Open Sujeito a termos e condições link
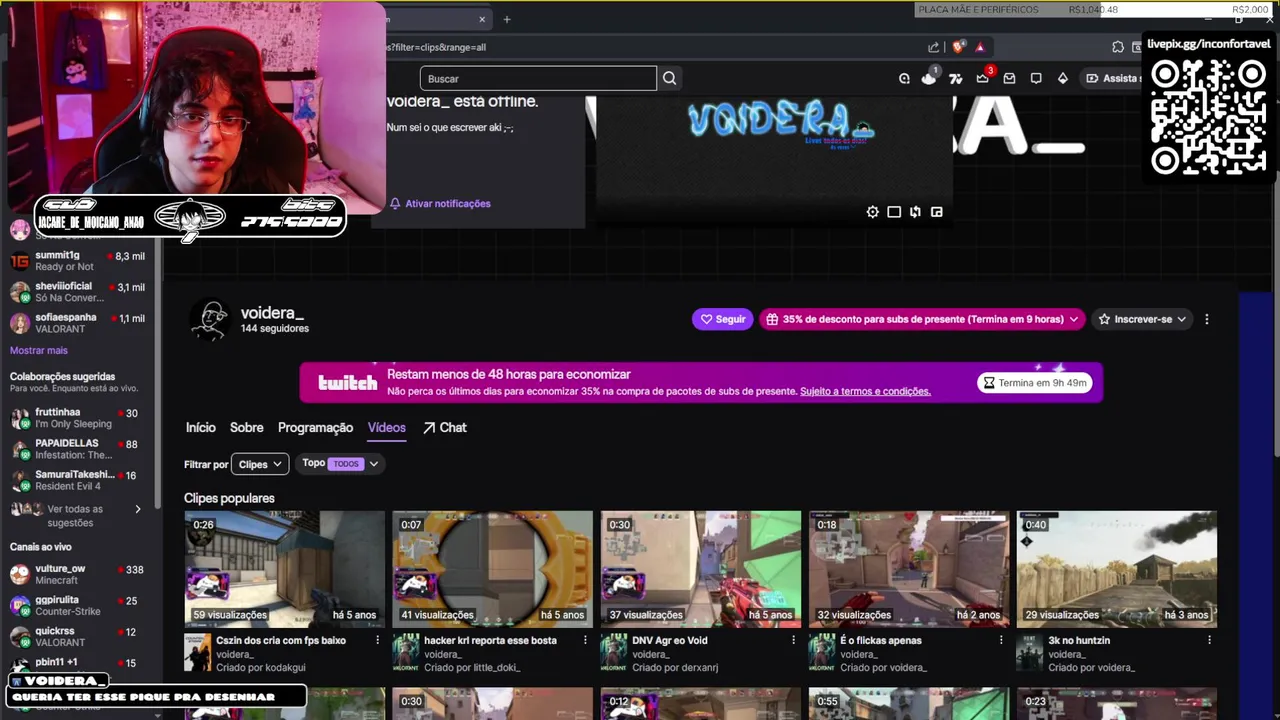 click(x=865, y=391)
